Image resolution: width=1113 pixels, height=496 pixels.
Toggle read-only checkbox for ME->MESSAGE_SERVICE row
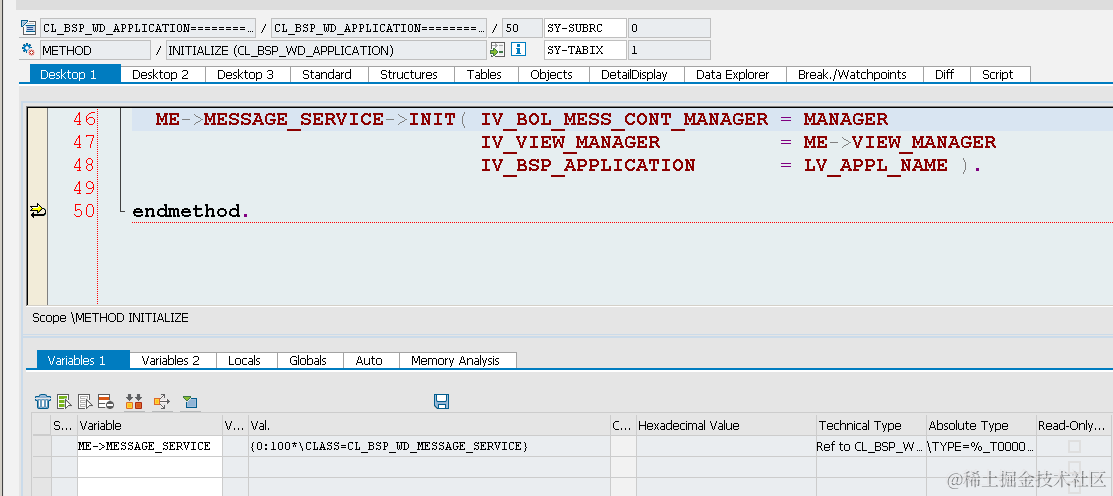tap(1075, 446)
